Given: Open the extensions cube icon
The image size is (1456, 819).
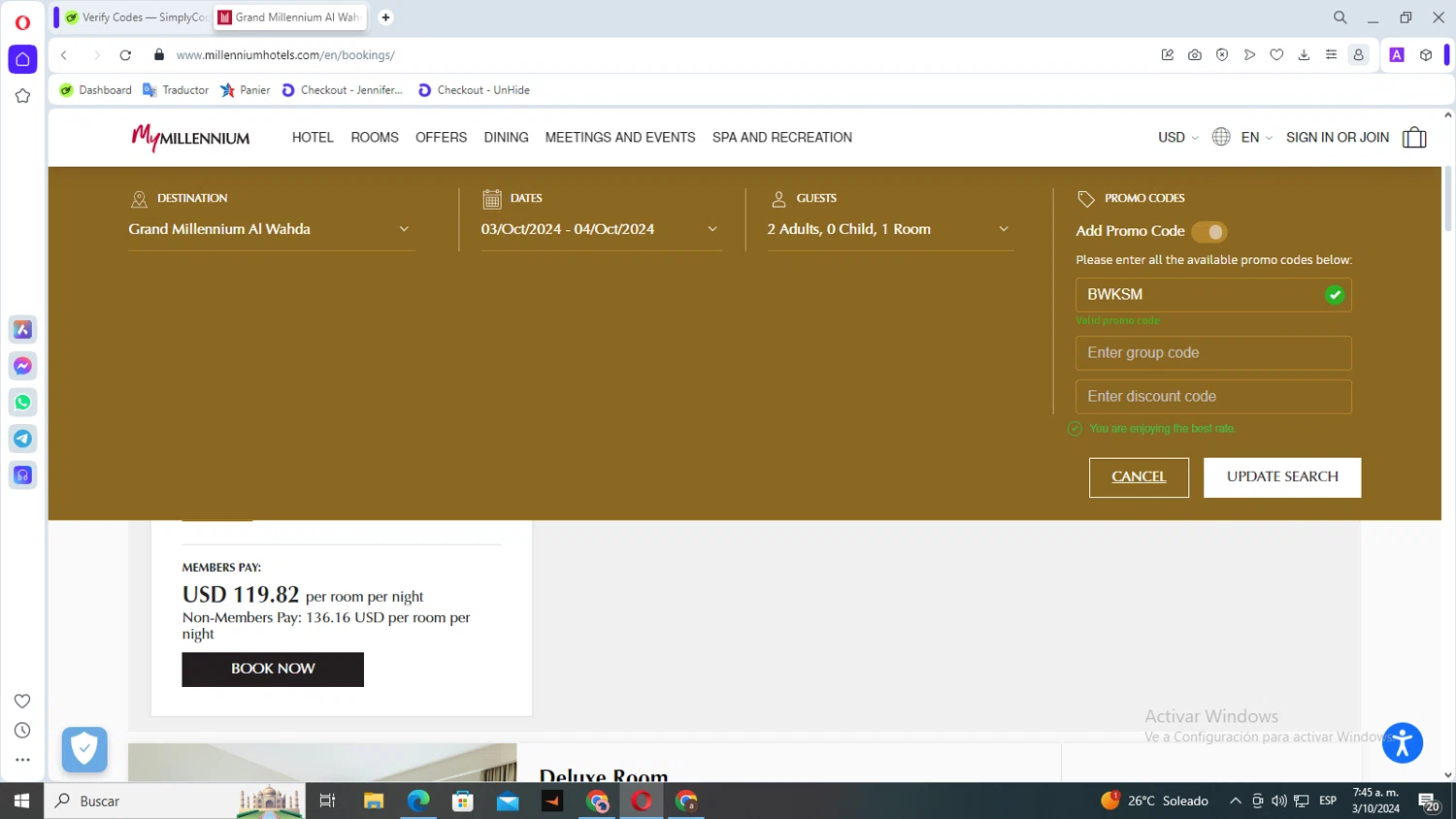Looking at the screenshot, I should point(1426,55).
